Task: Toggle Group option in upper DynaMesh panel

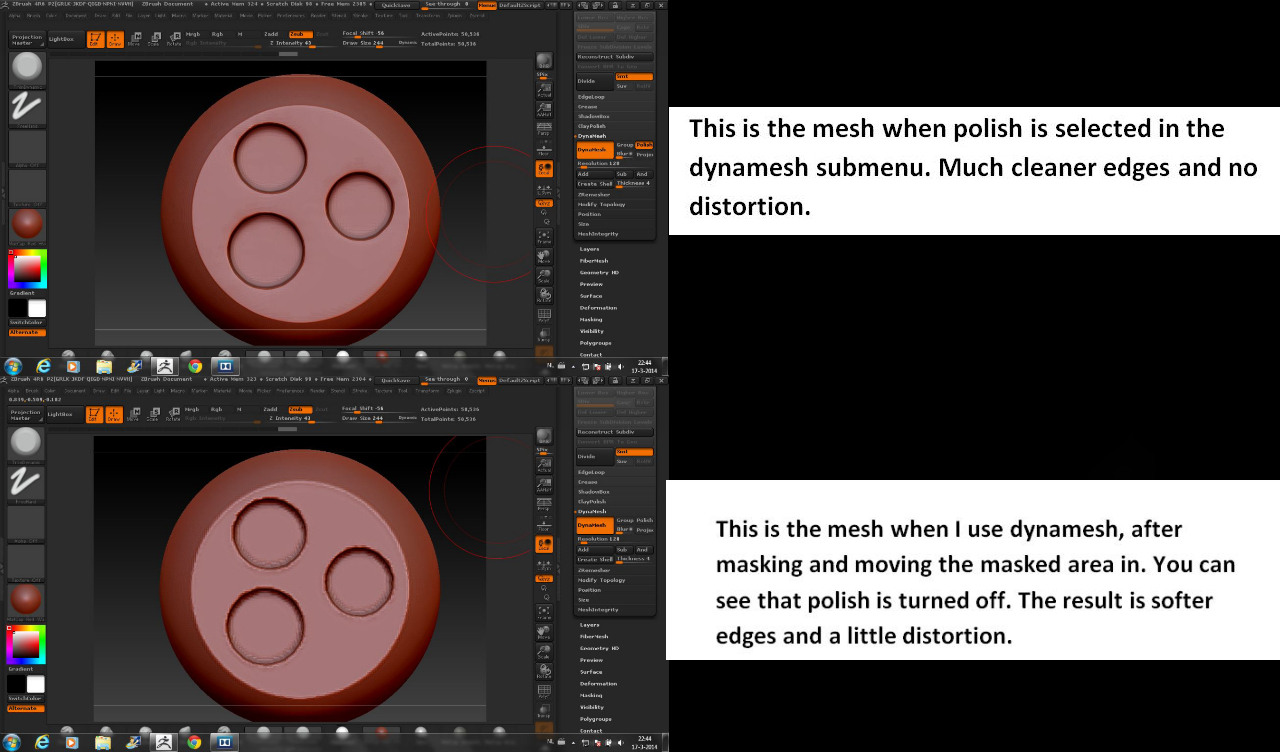Action: (625, 145)
